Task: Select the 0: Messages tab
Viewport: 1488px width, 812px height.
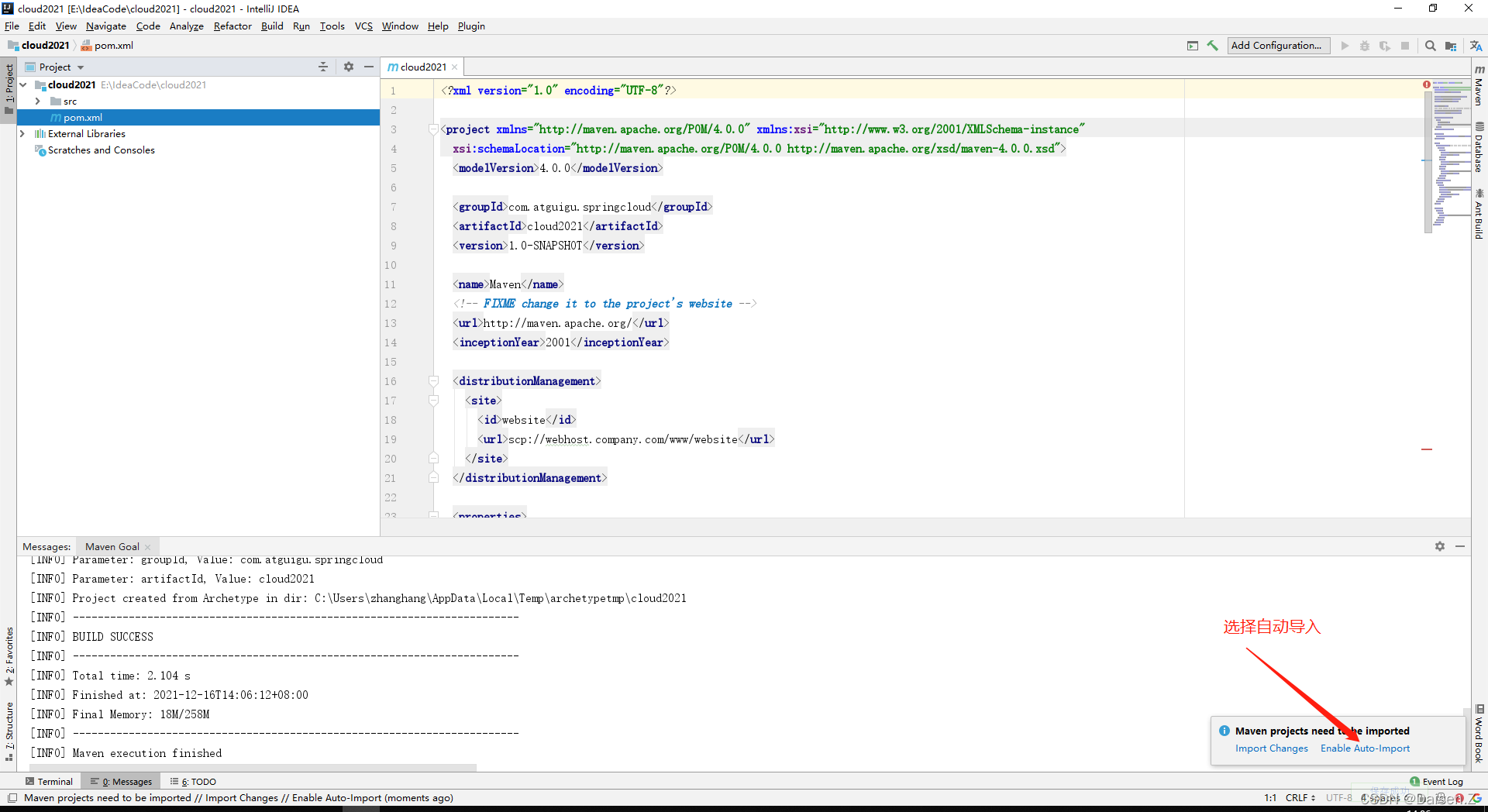Action: tap(121, 782)
